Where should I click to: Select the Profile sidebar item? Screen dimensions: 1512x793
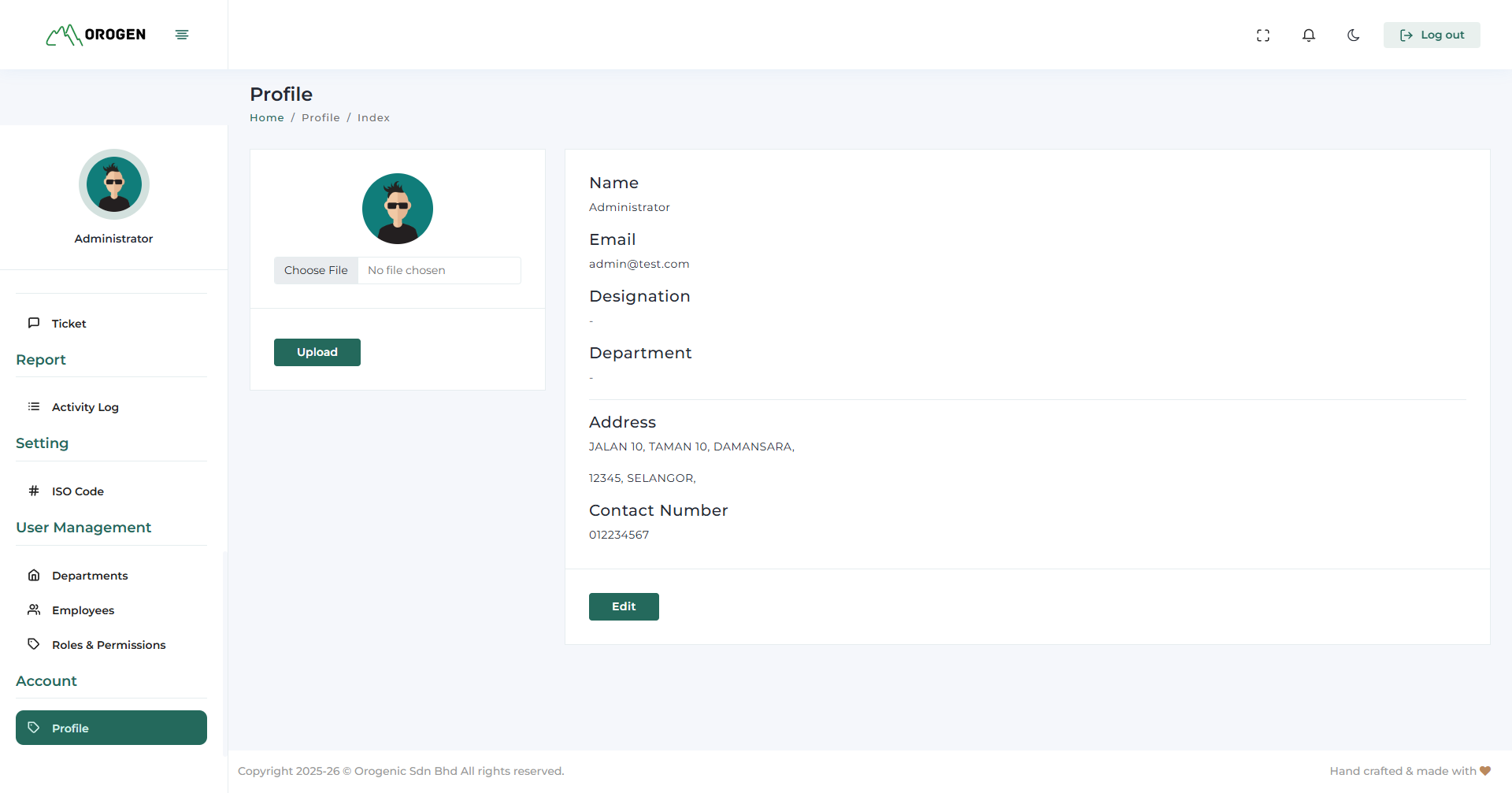pos(111,728)
